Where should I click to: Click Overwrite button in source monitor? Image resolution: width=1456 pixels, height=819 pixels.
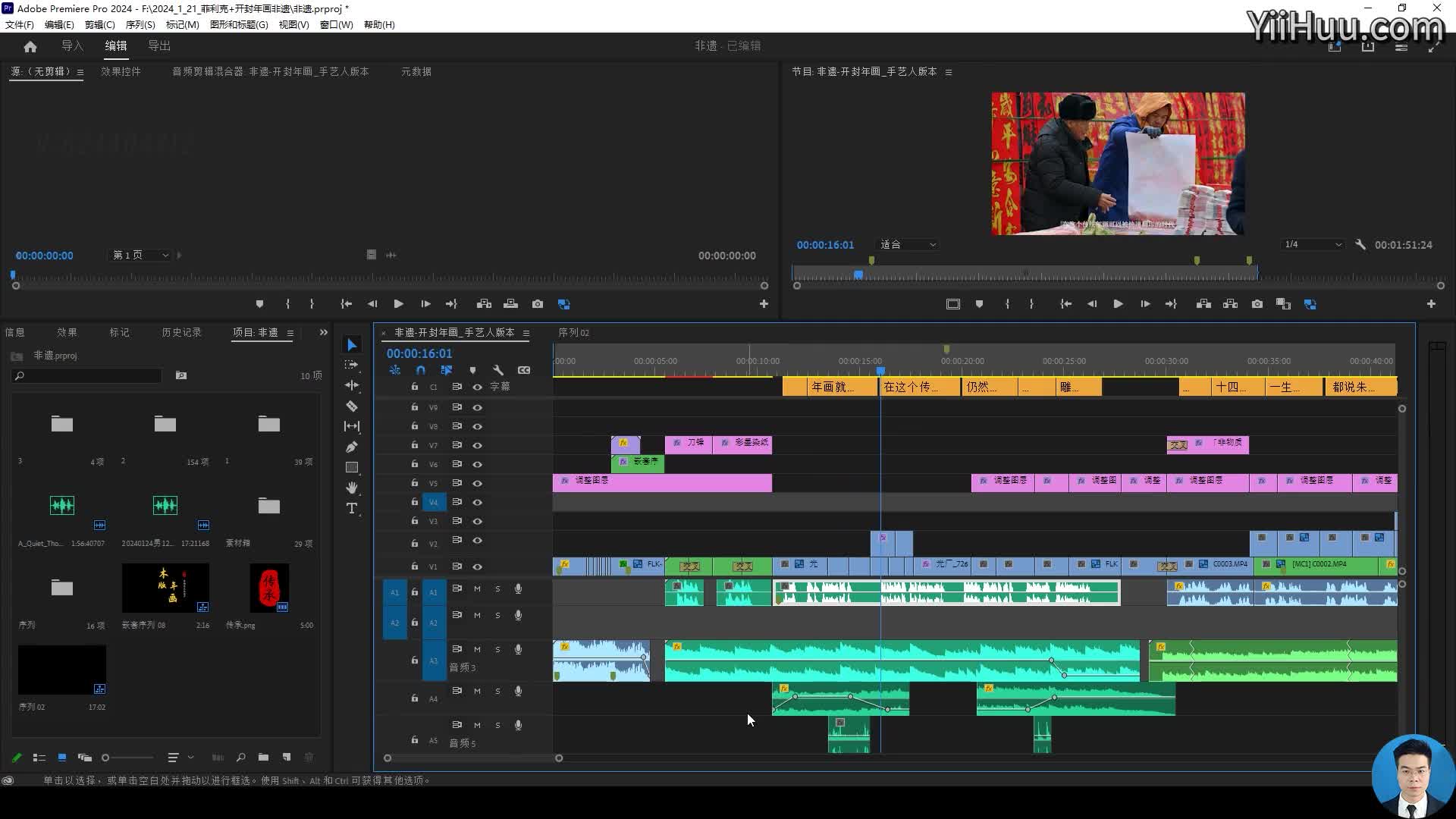511,304
